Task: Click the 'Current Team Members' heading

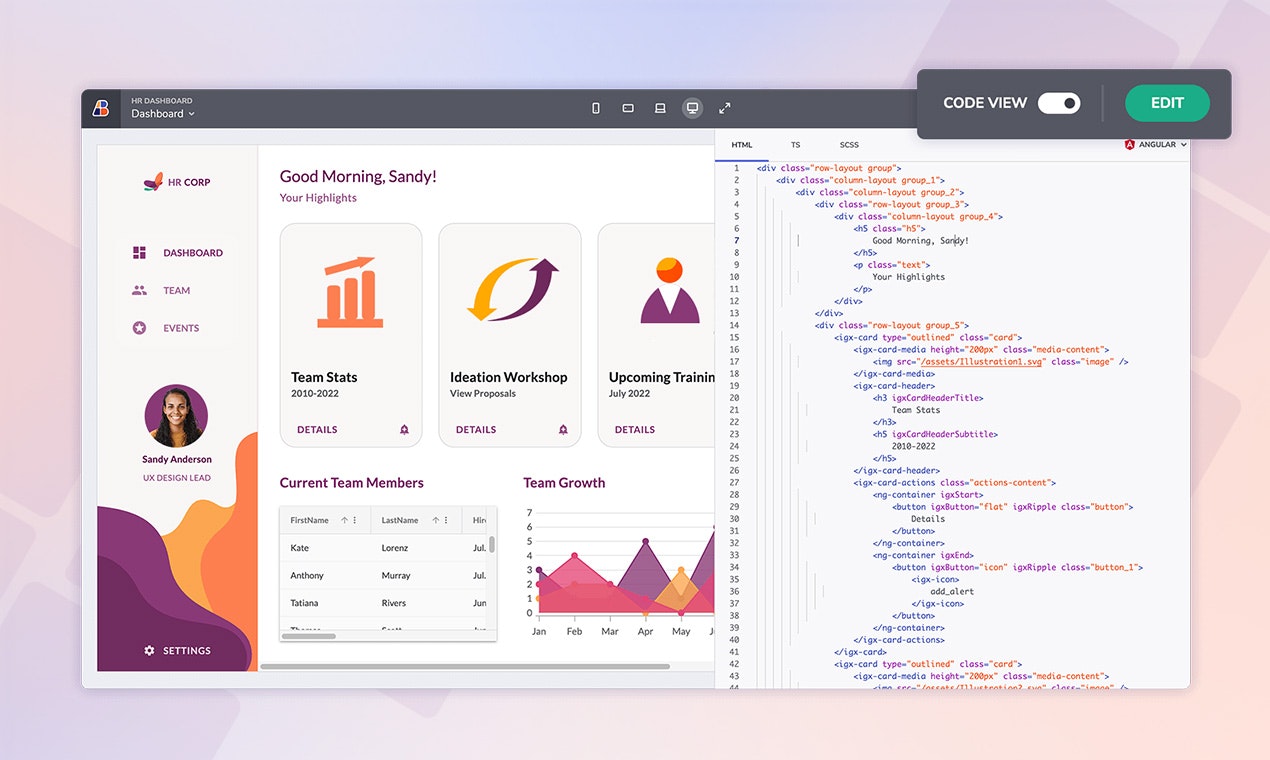Action: [351, 483]
